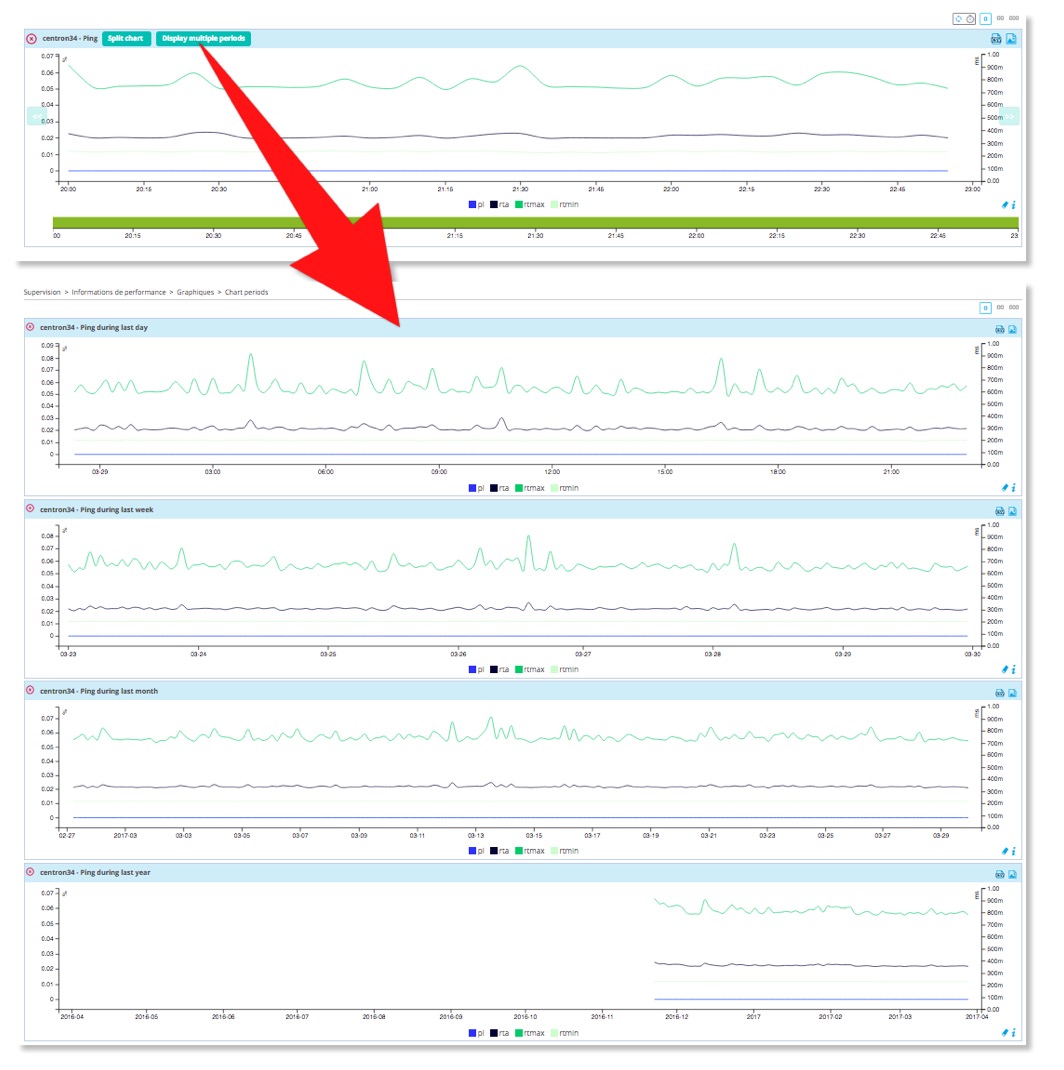The width and height of the screenshot is (1064, 1070).
Task: Click the Display multiple periods button
Action: (x=203, y=38)
